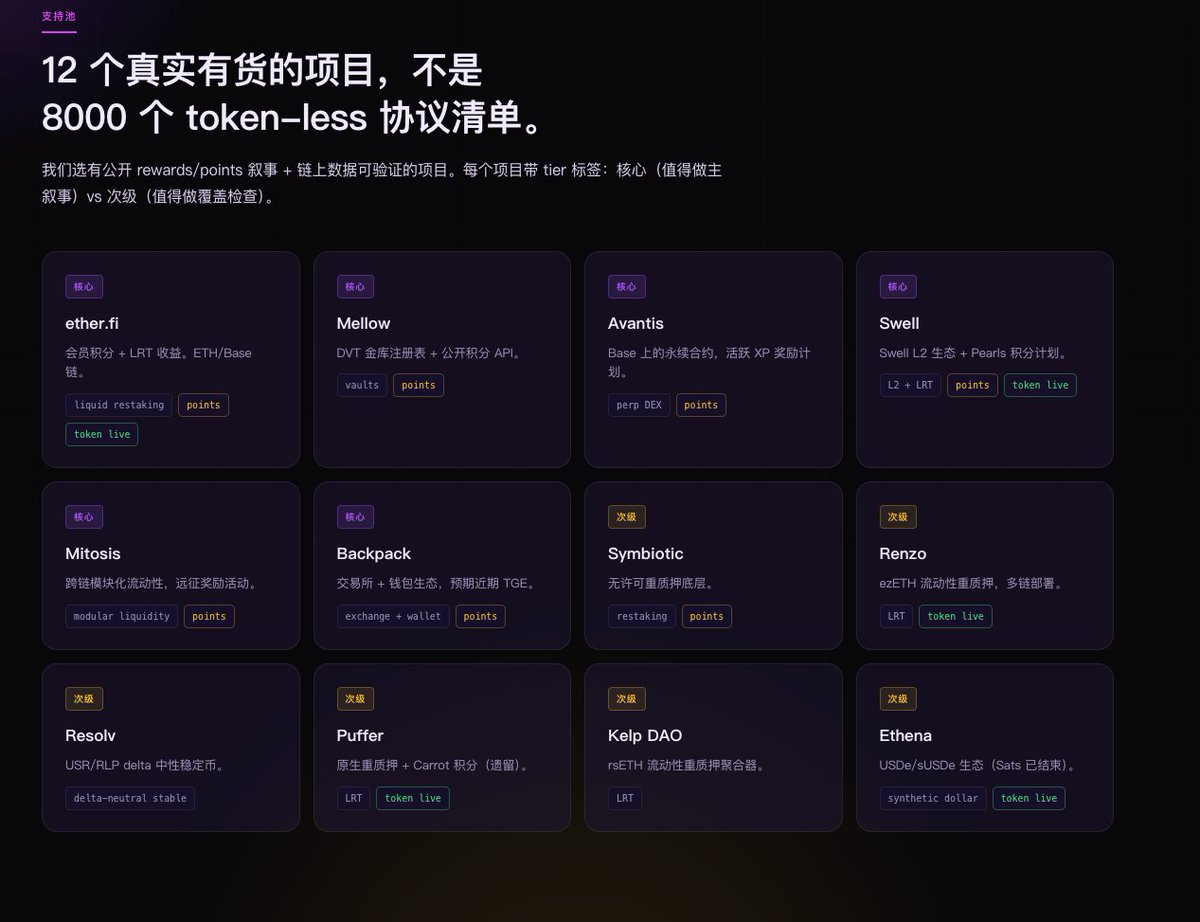Open the Mellow project card title
The image size is (1200, 922).
363,323
